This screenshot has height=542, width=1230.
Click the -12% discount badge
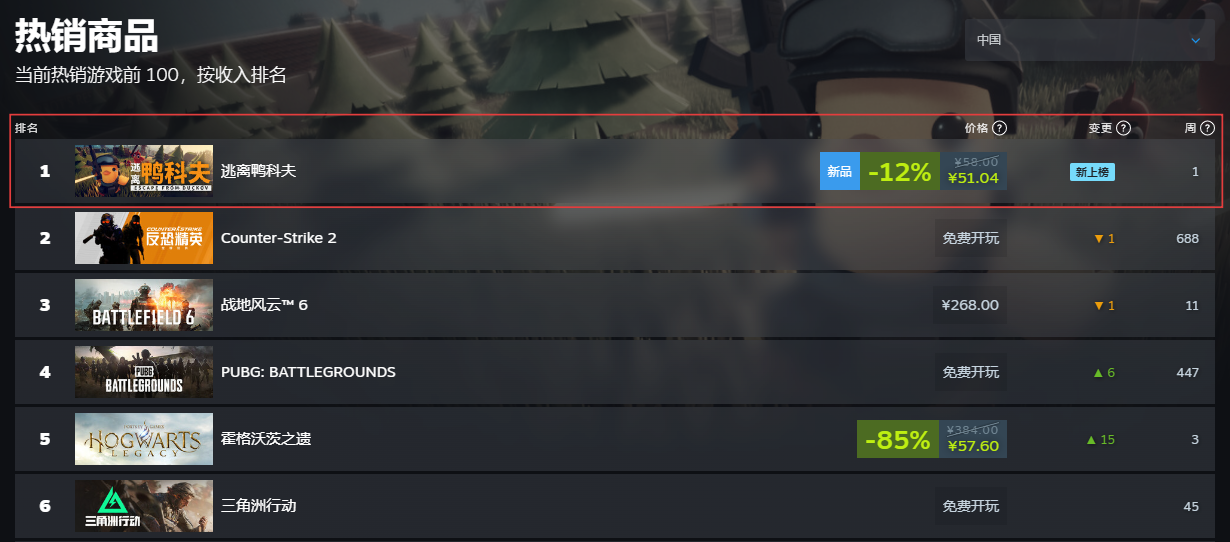(899, 171)
